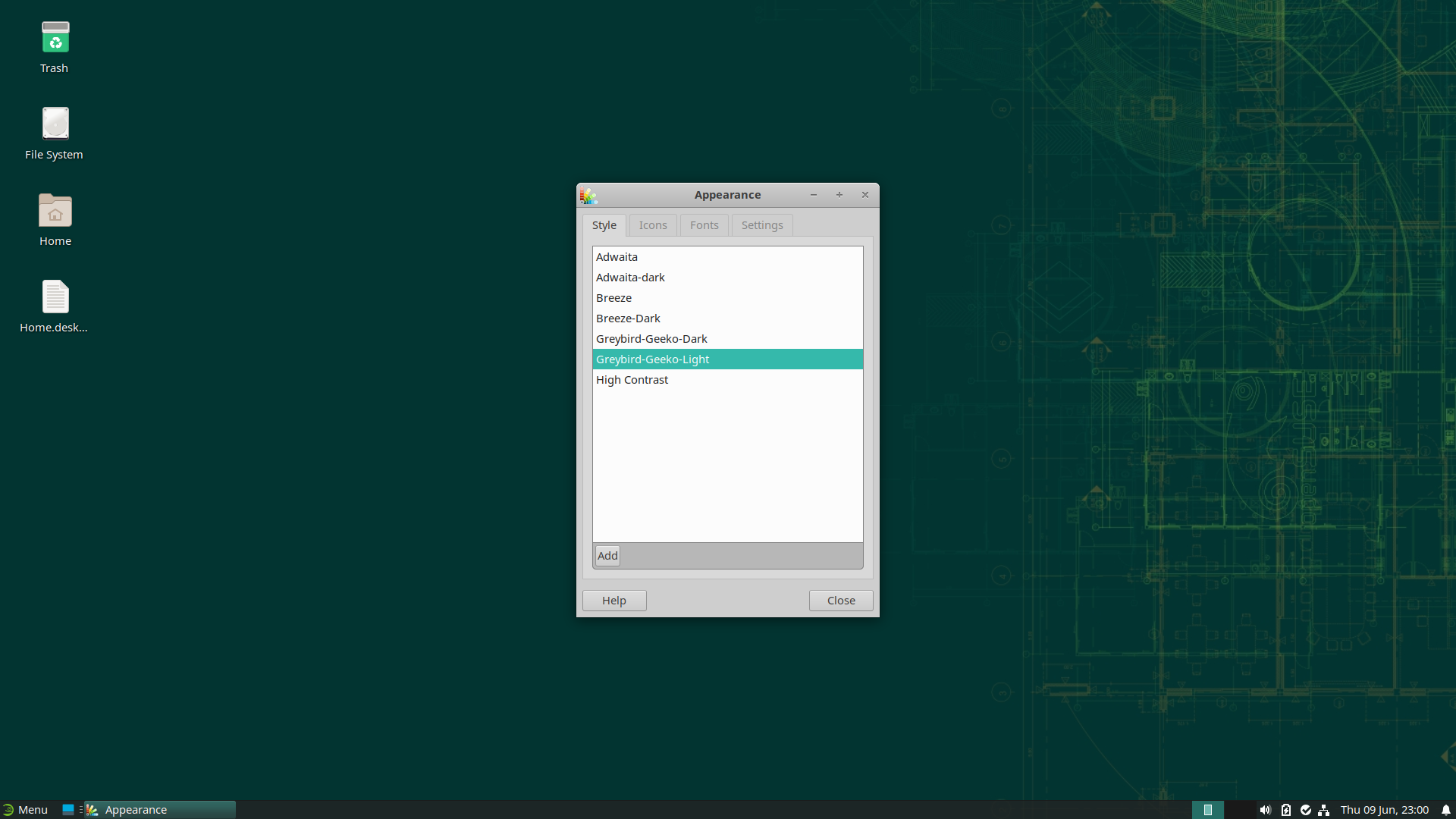Click the Show Desktop panel icon
This screenshot has width=1456, height=819.
pyautogui.click(x=68, y=810)
